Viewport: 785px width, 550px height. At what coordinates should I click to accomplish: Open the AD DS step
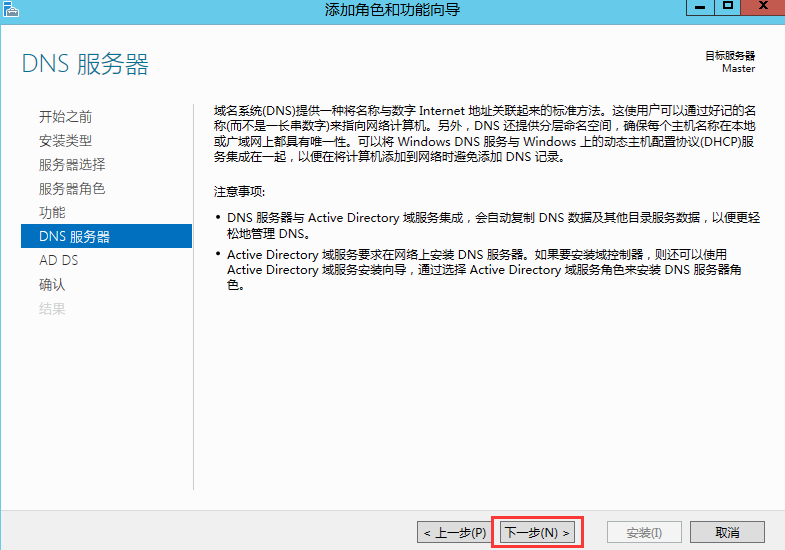[59, 260]
